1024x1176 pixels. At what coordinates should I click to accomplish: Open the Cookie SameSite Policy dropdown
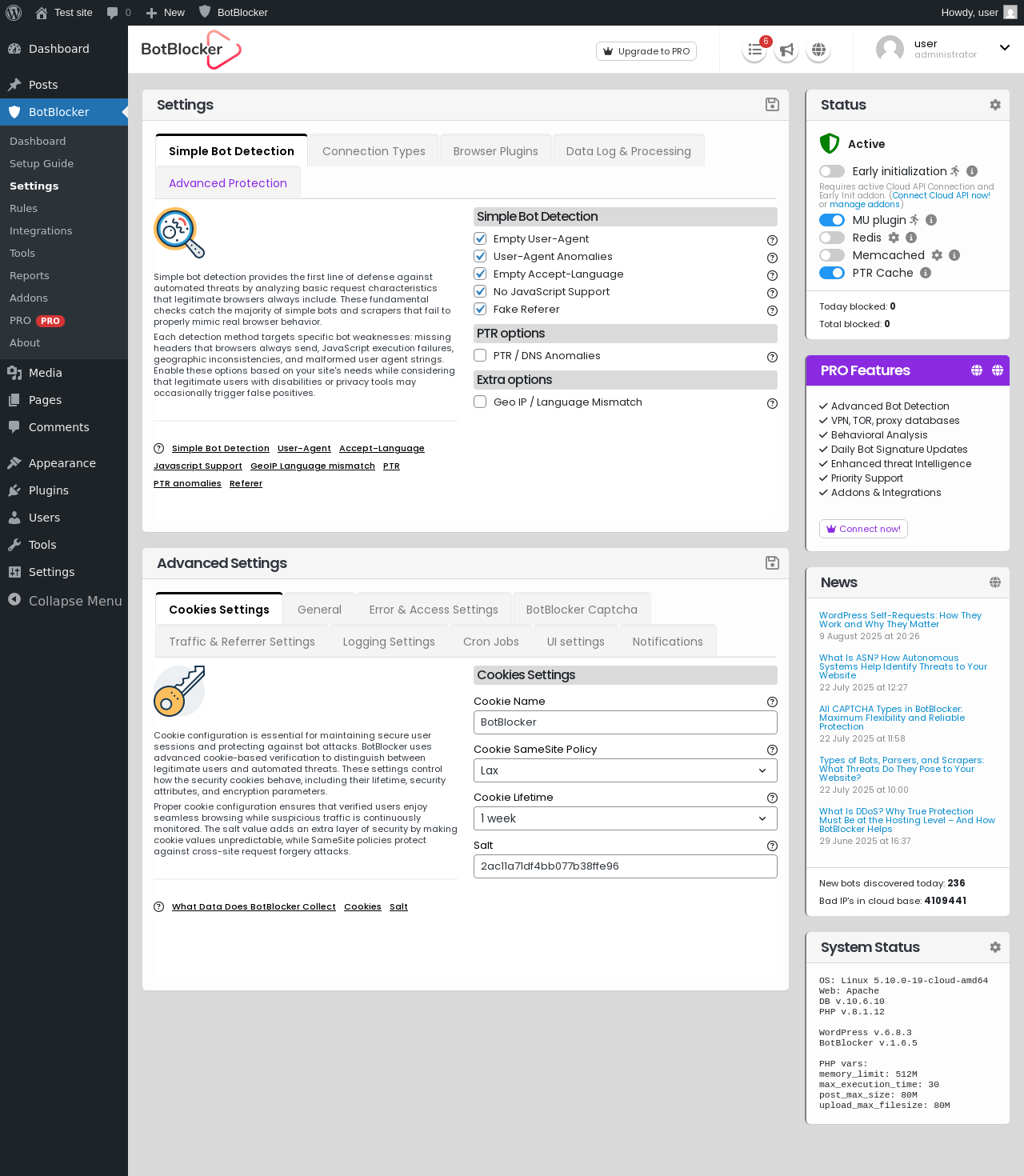(x=626, y=770)
